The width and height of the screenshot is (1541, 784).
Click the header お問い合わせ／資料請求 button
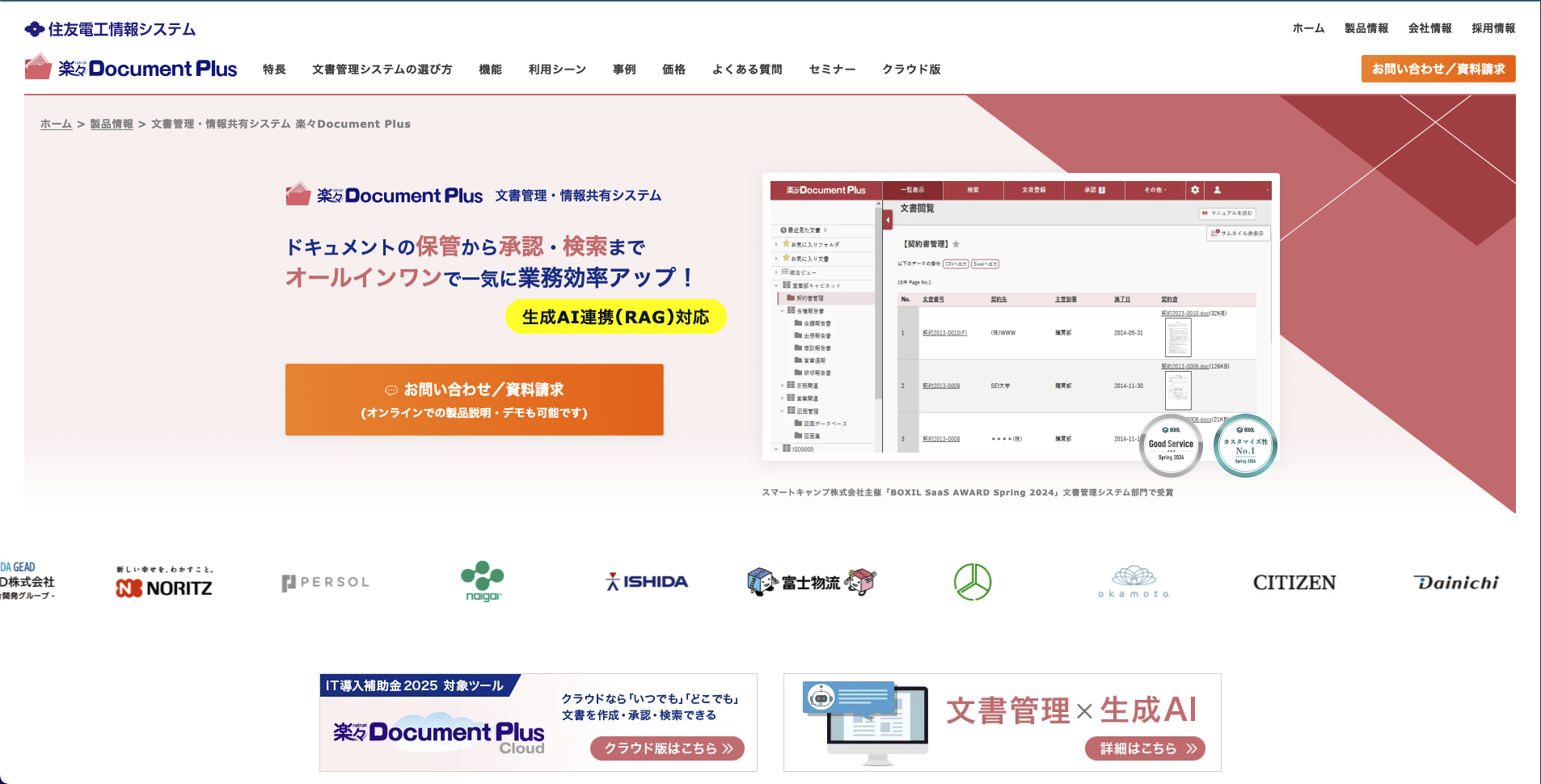point(1438,69)
